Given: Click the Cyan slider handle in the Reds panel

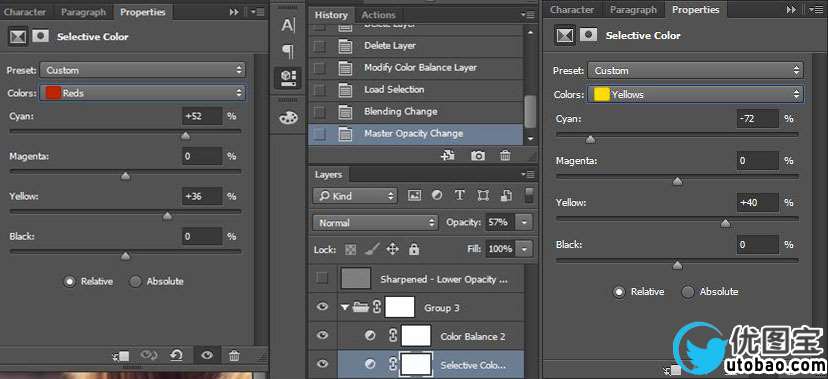Looking at the screenshot, I should click(x=185, y=136).
